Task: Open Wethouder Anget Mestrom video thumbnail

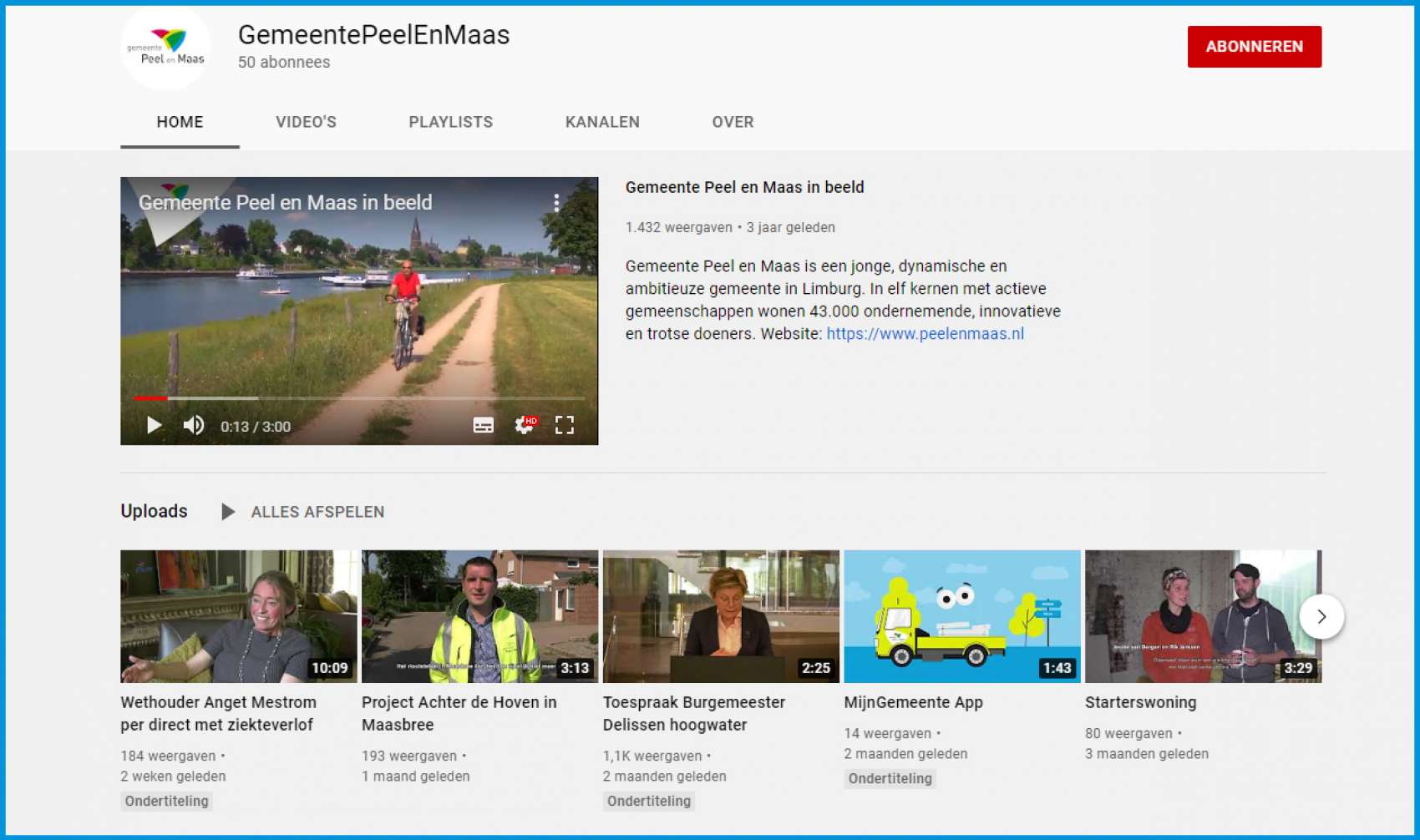Action: pos(238,616)
